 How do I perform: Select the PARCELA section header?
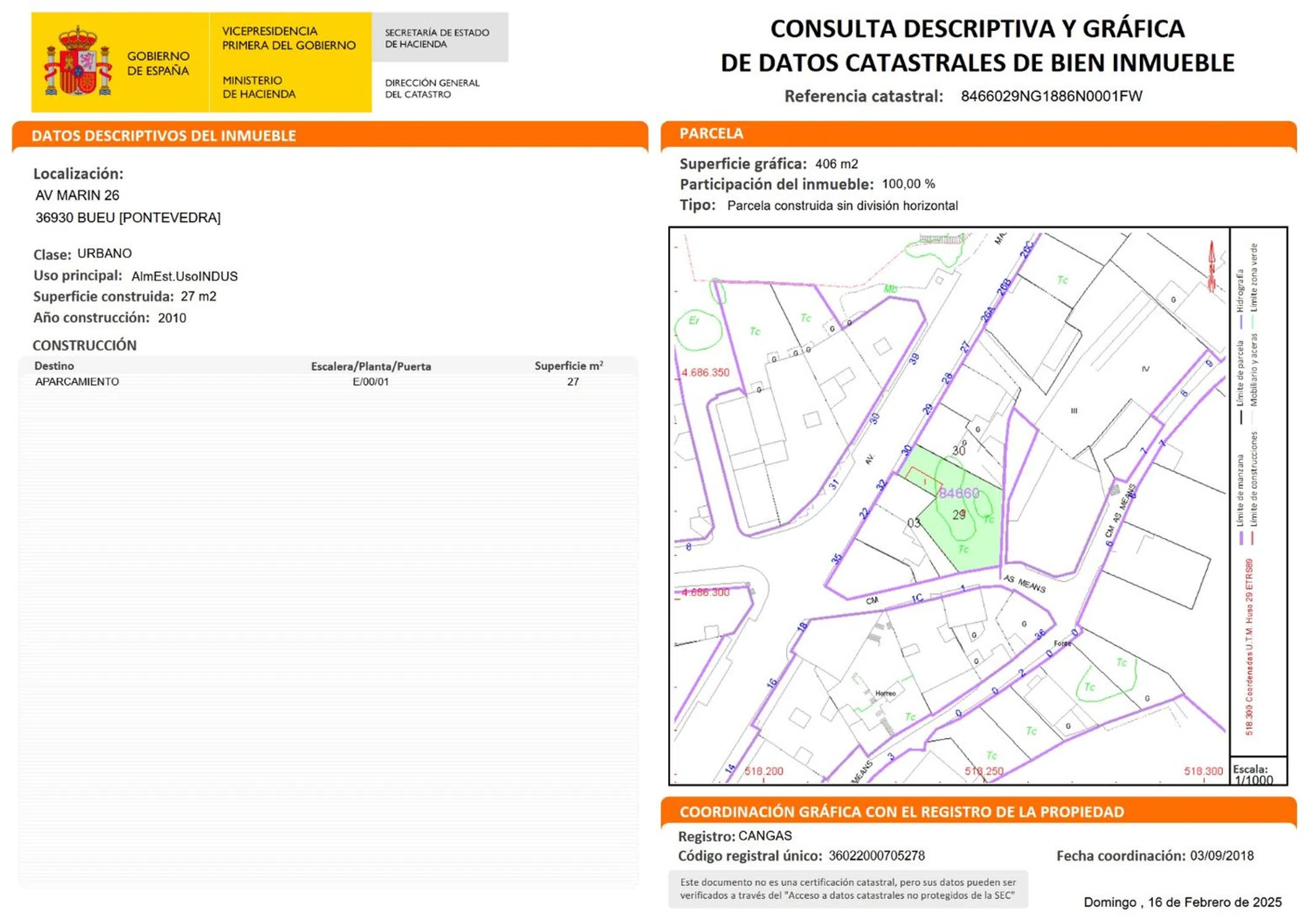pyautogui.click(x=711, y=134)
